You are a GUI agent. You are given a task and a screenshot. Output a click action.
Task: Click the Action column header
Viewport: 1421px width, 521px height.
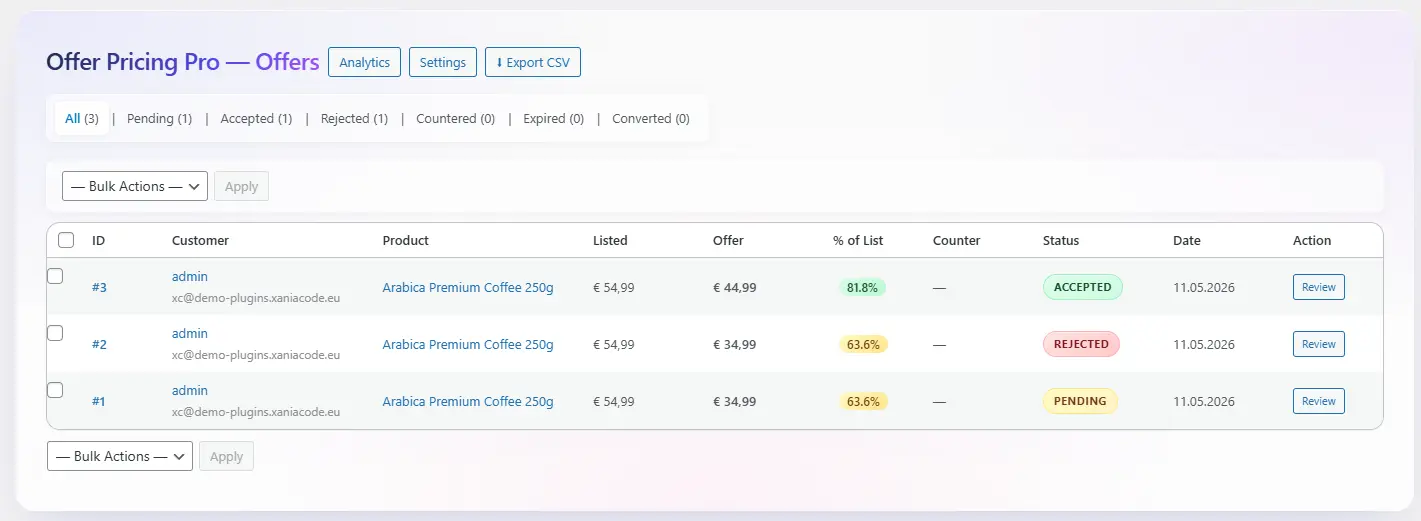pyautogui.click(x=1312, y=240)
